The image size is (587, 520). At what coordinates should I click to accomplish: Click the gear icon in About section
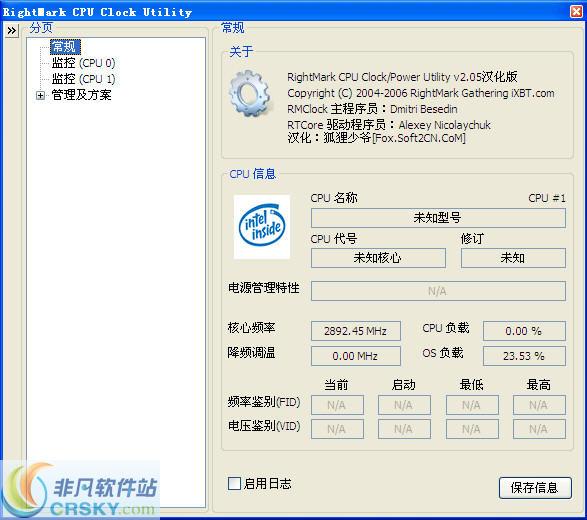[x=251, y=94]
